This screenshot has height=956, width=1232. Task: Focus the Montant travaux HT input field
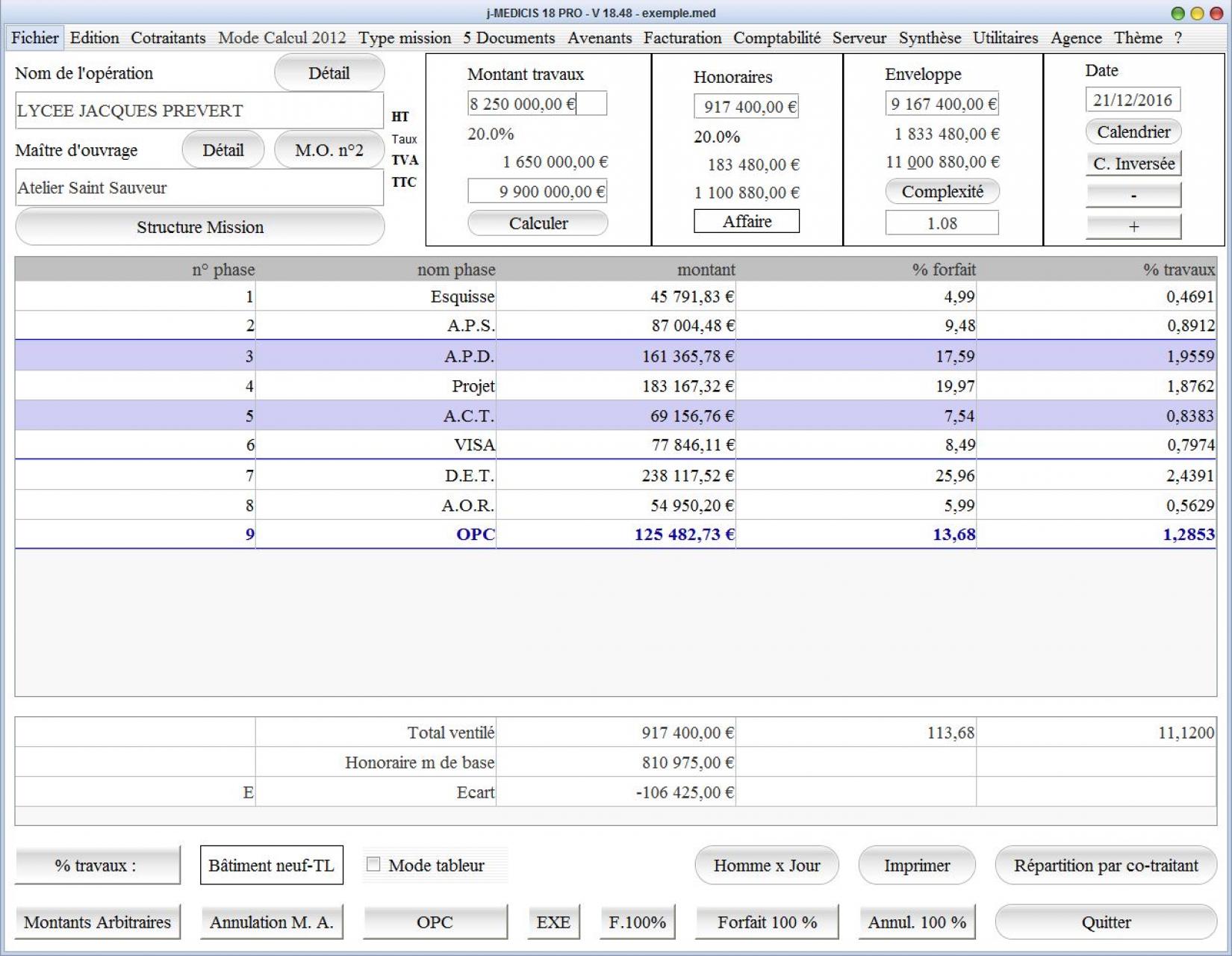tap(537, 104)
